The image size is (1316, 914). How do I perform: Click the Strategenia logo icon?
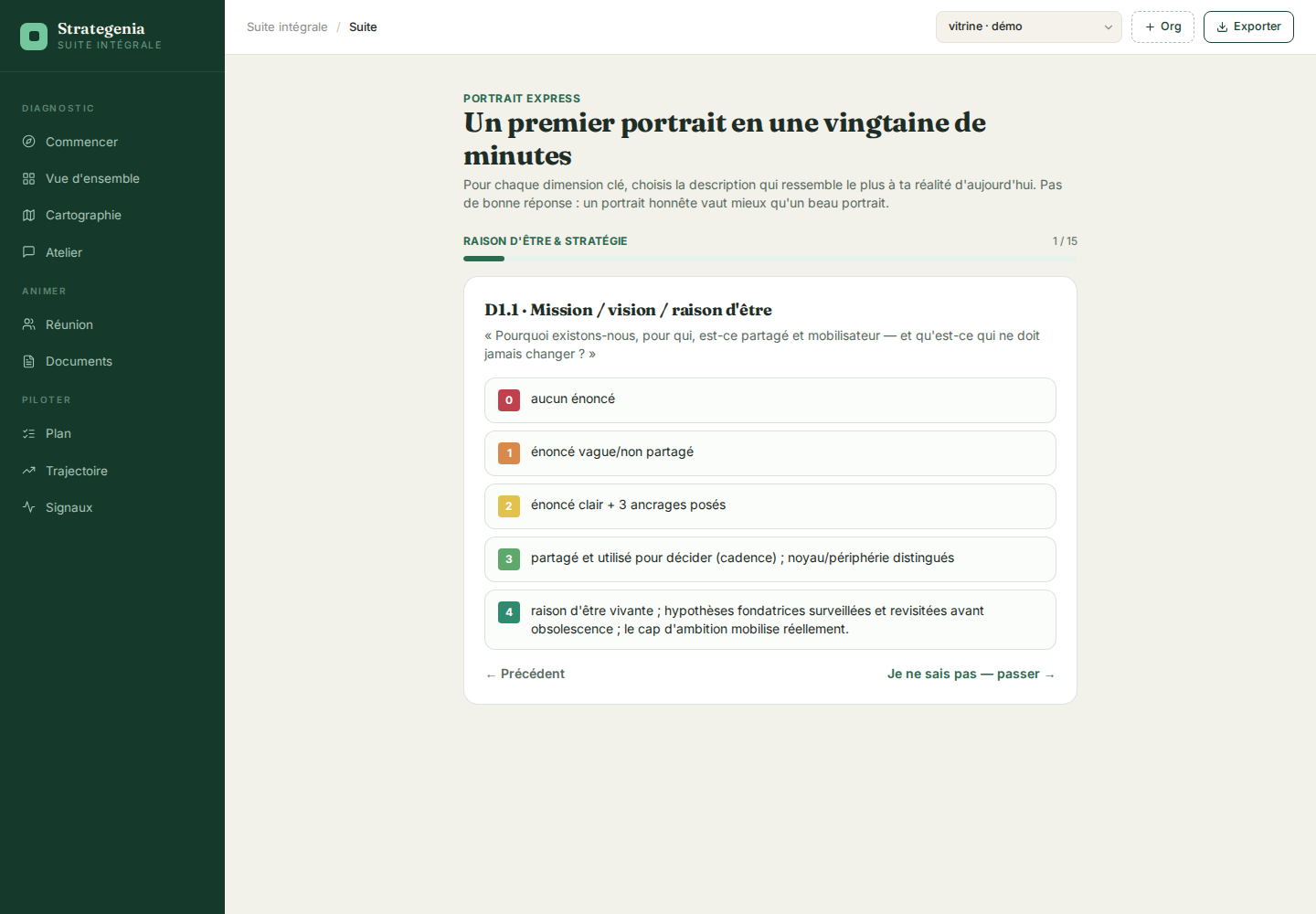[34, 37]
